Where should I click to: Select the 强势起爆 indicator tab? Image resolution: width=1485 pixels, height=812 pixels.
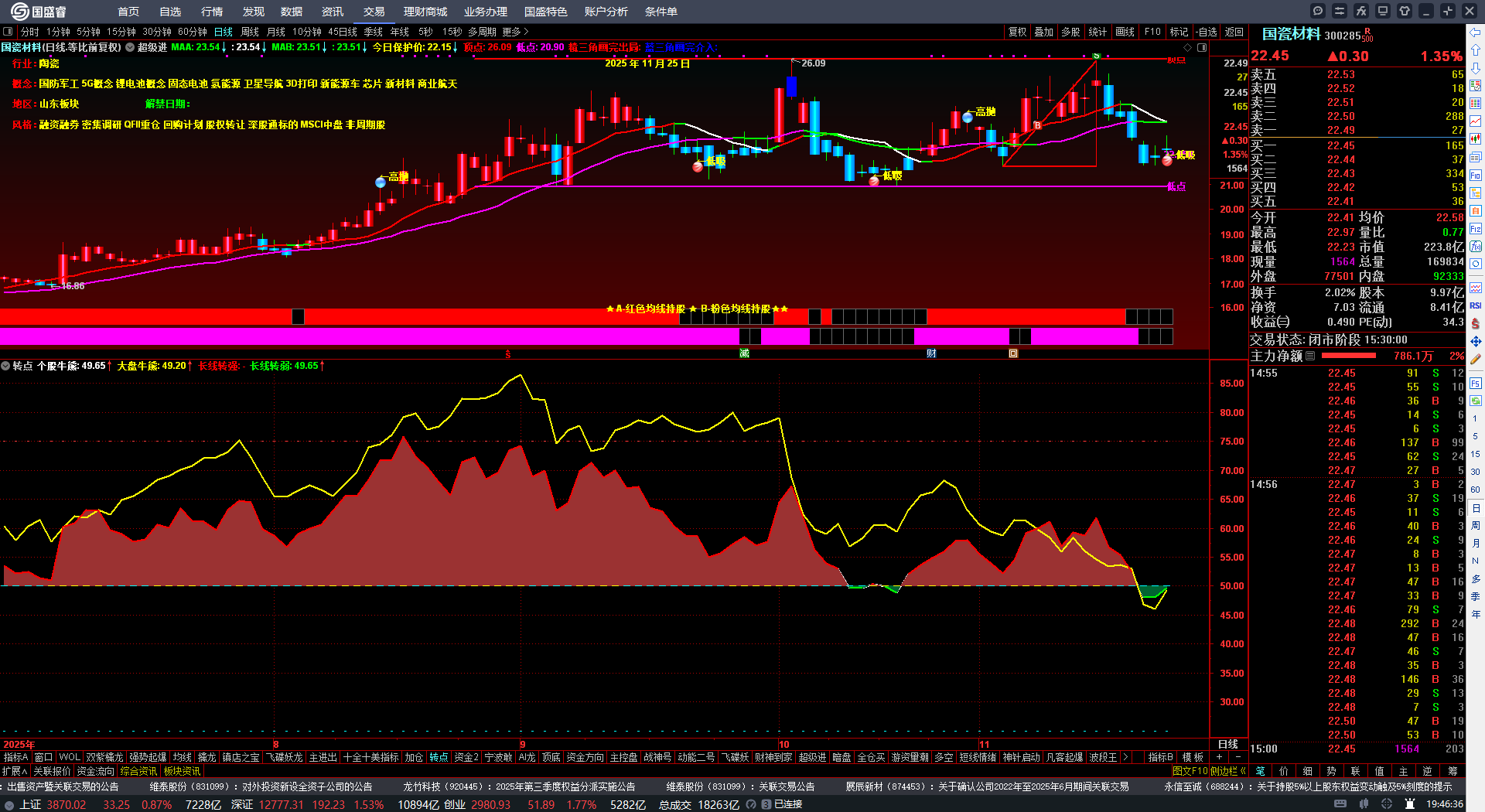pos(148,758)
